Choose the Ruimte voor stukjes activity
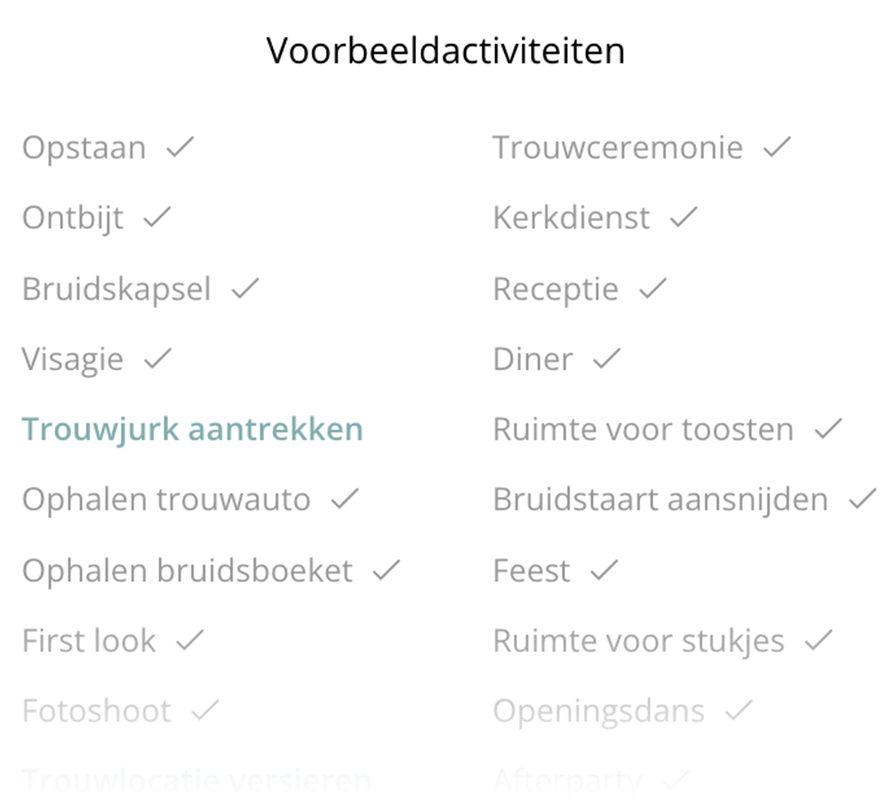This screenshot has height=810, width=892. (x=638, y=641)
